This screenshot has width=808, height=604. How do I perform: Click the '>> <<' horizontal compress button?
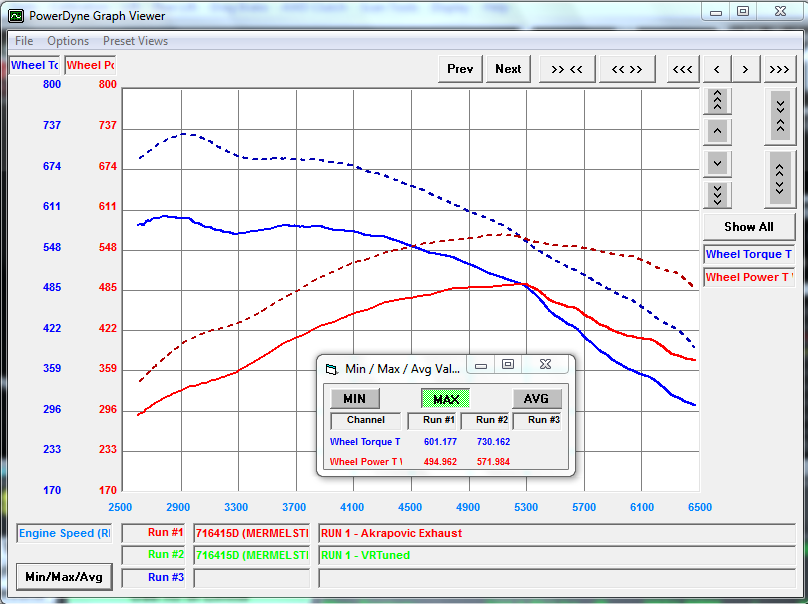coord(567,69)
